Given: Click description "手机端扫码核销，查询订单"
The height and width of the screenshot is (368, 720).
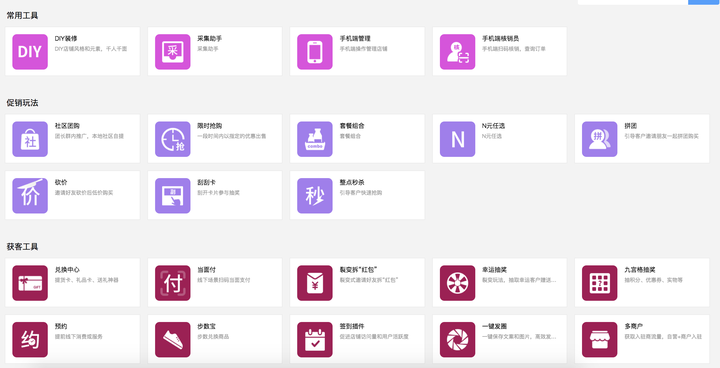Looking at the screenshot, I should point(514,49).
